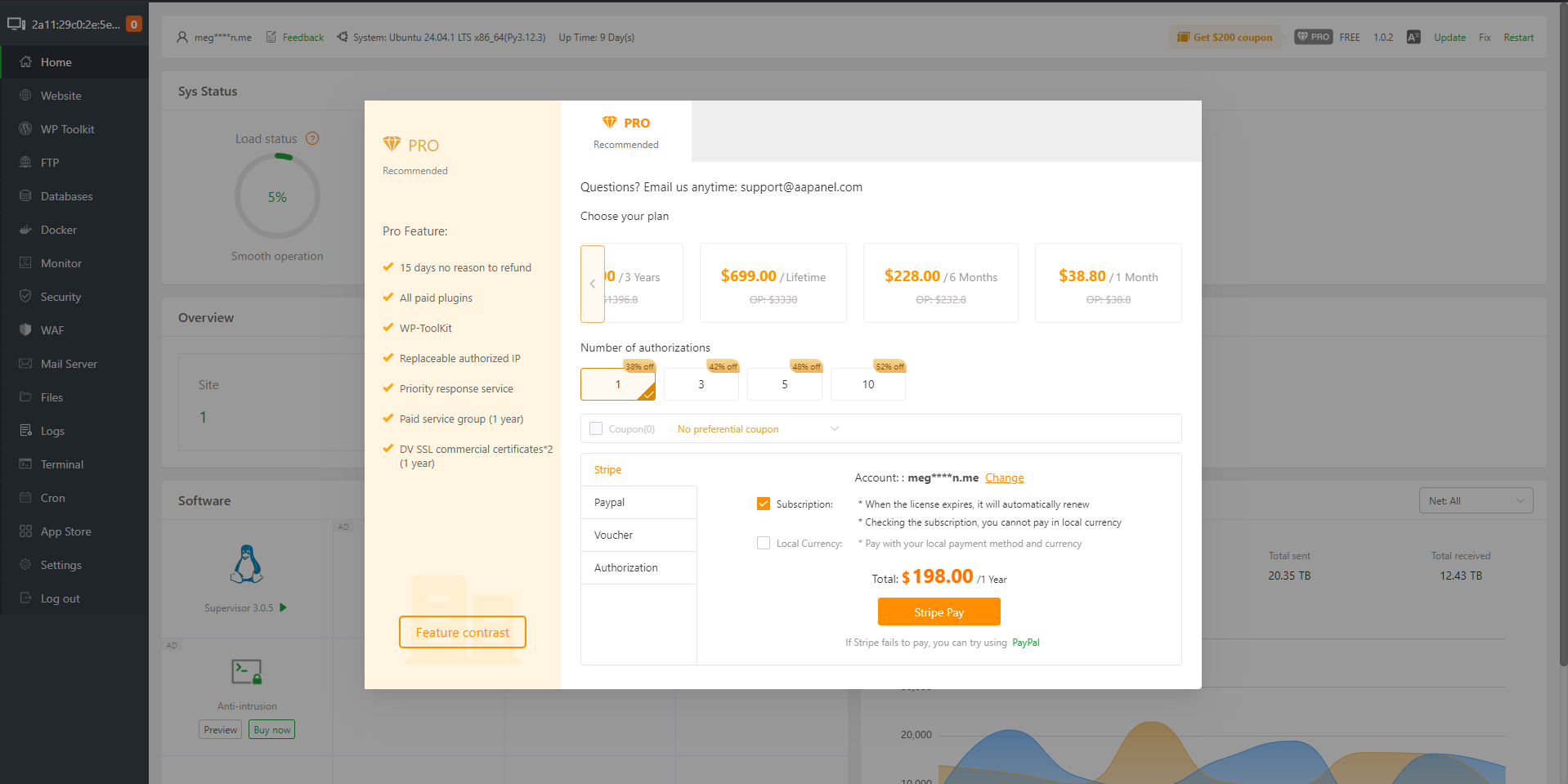Click the WAF shield icon
Image resolution: width=1568 pixels, height=784 pixels.
pyautogui.click(x=25, y=330)
